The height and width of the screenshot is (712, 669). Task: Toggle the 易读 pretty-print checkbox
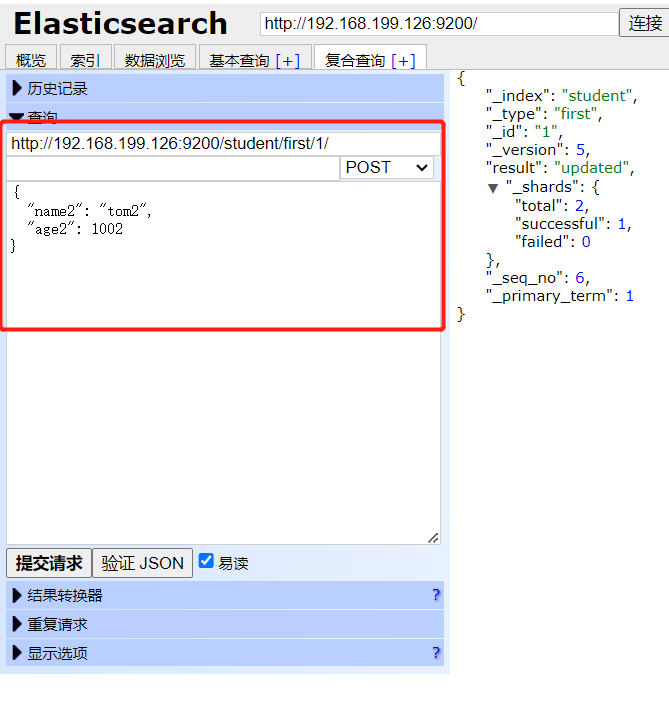coord(206,561)
